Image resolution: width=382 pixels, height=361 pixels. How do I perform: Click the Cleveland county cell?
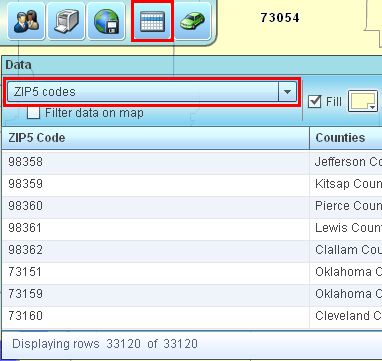point(346,316)
